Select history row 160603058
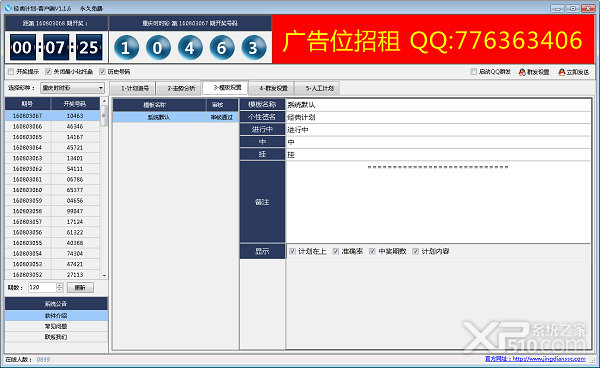 tap(52, 211)
